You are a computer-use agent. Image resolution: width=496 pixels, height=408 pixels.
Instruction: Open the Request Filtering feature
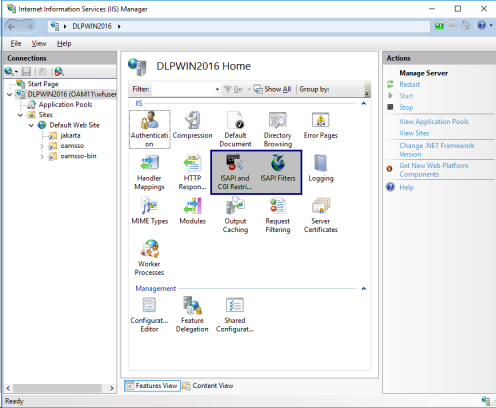coord(278,215)
